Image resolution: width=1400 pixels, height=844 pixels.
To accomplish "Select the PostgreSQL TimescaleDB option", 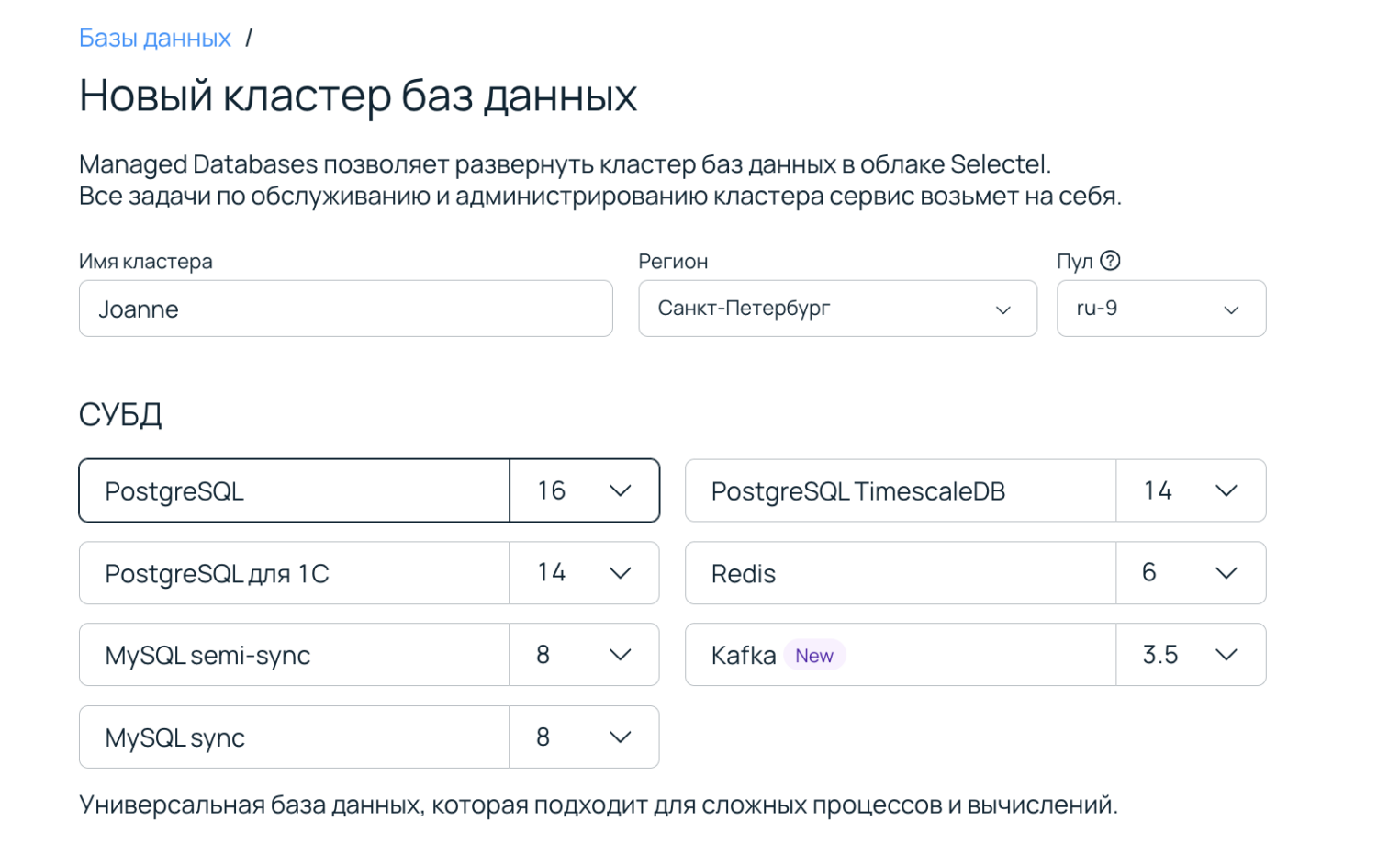I will (x=901, y=490).
